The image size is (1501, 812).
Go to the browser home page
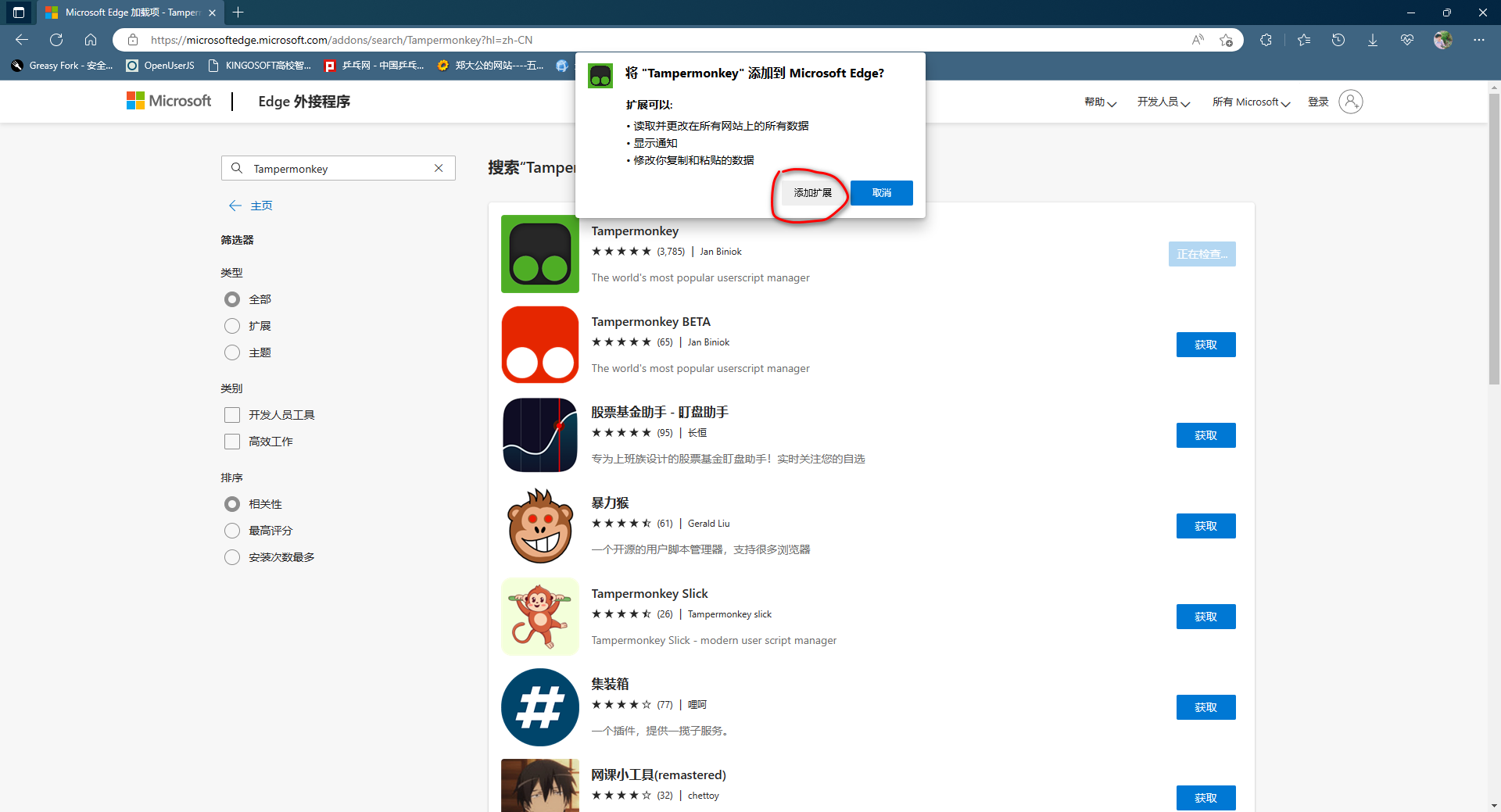(91, 40)
